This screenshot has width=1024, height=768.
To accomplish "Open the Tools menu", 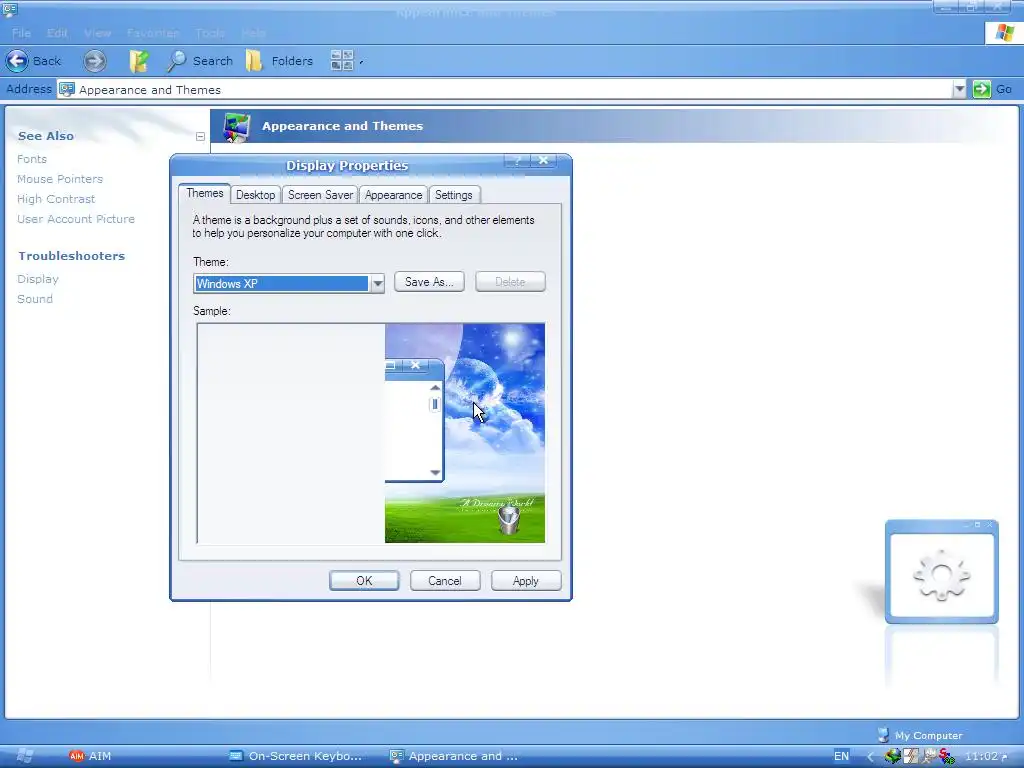I will click(x=210, y=33).
